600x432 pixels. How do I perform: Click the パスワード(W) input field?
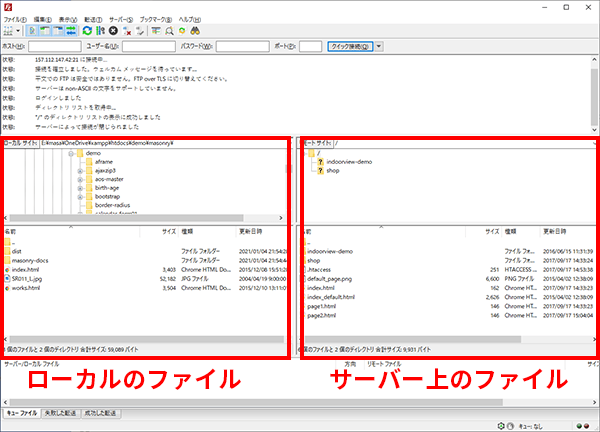(x=243, y=46)
